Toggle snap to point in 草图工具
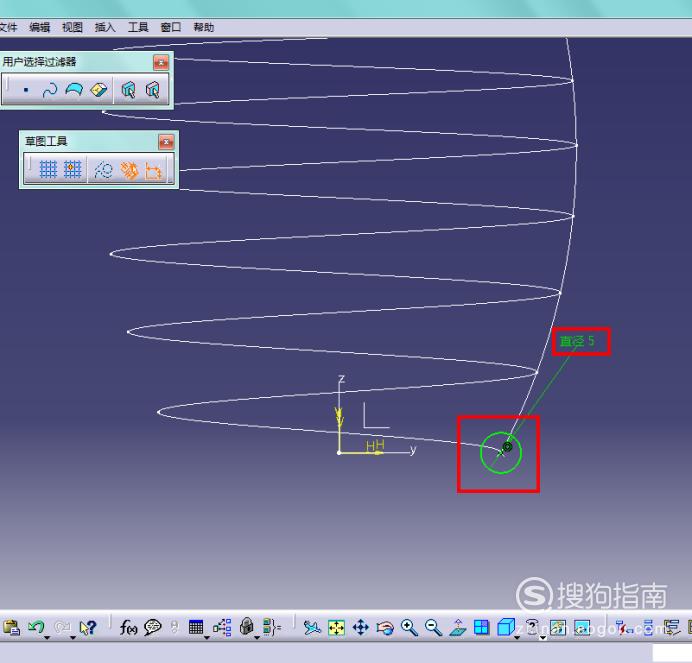 72,170
